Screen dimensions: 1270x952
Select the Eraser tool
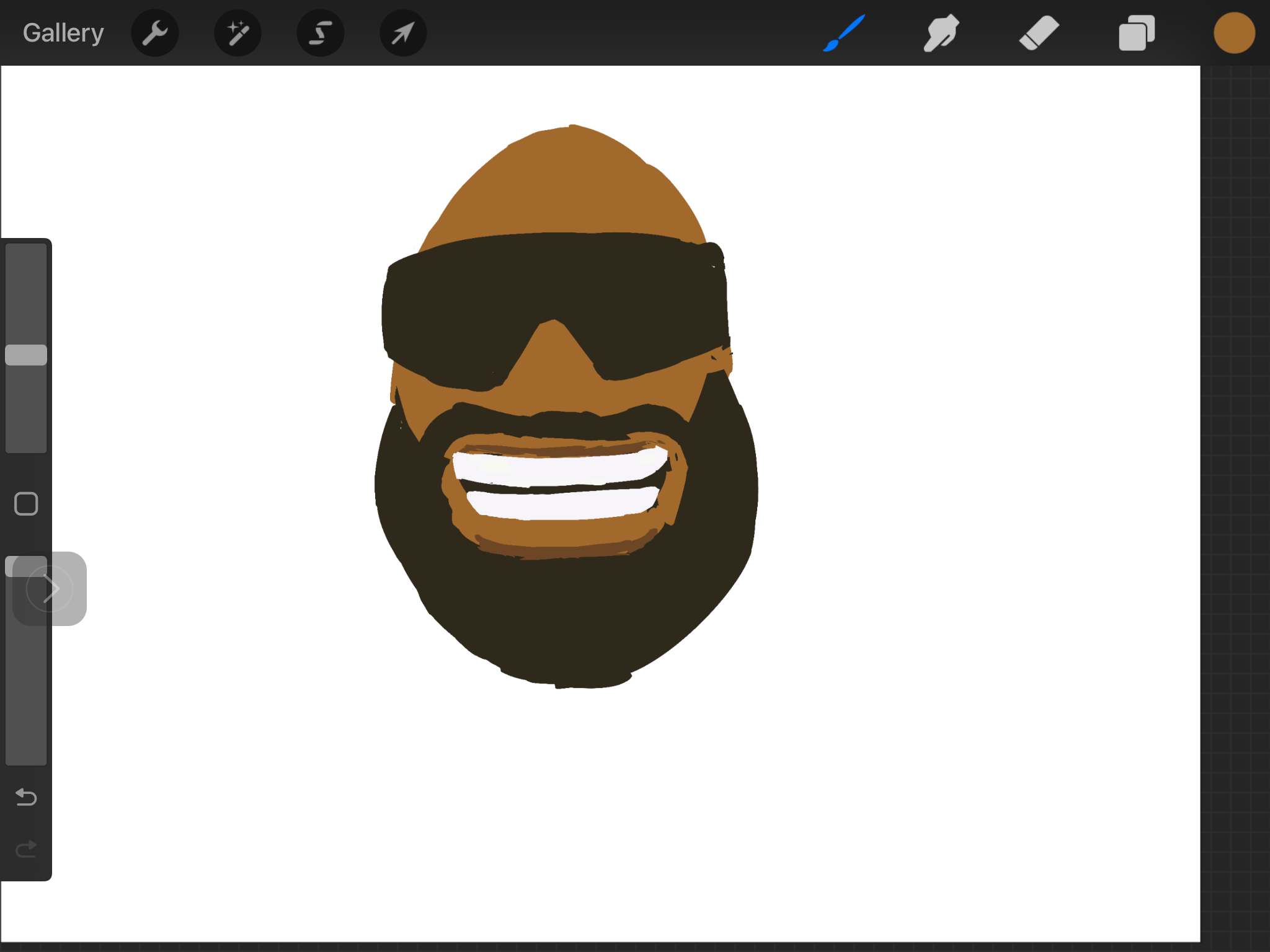[1039, 33]
